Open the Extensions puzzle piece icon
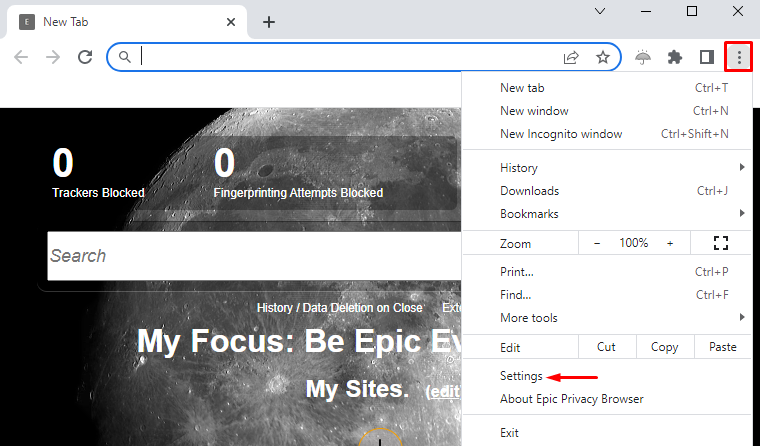760x446 pixels. click(x=675, y=57)
